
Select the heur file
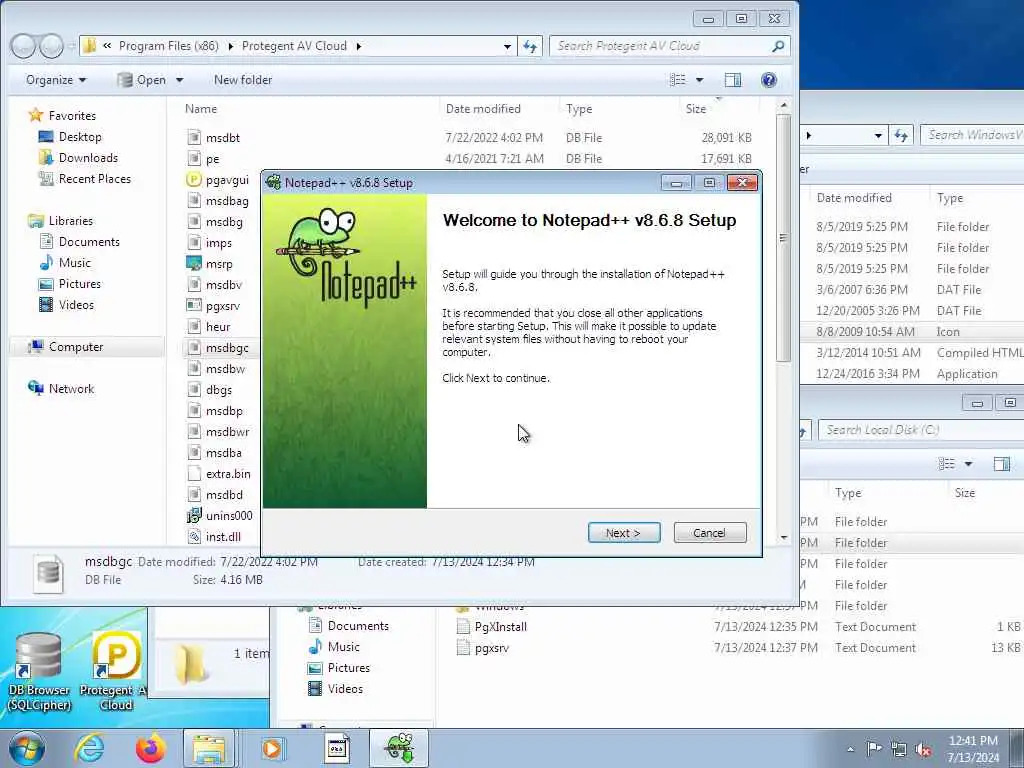[x=218, y=327]
